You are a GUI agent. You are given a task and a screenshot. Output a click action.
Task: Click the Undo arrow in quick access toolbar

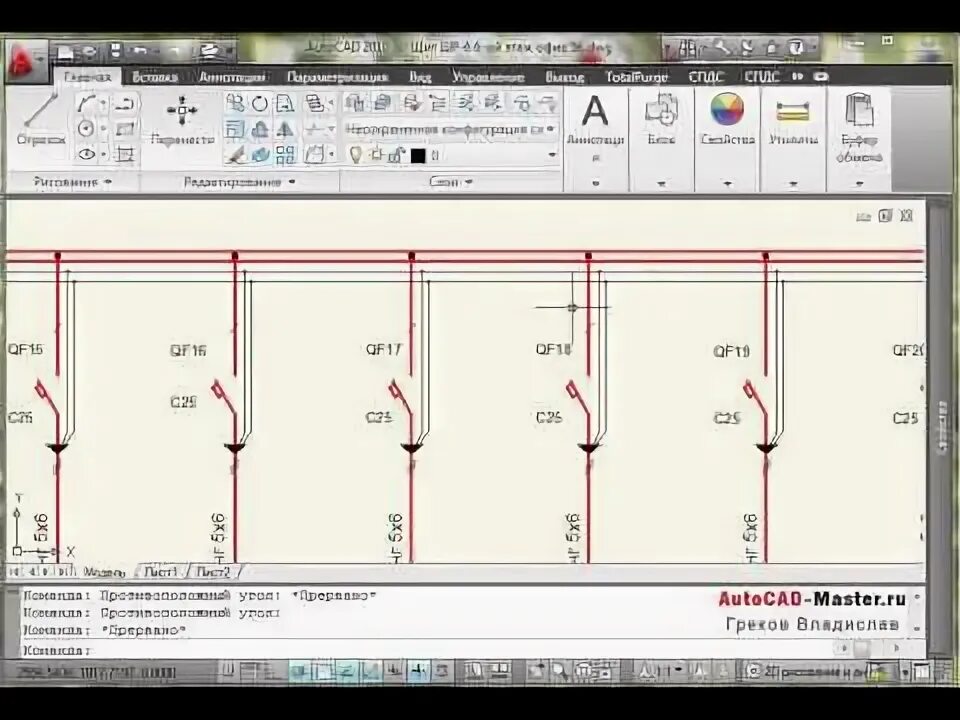point(140,51)
